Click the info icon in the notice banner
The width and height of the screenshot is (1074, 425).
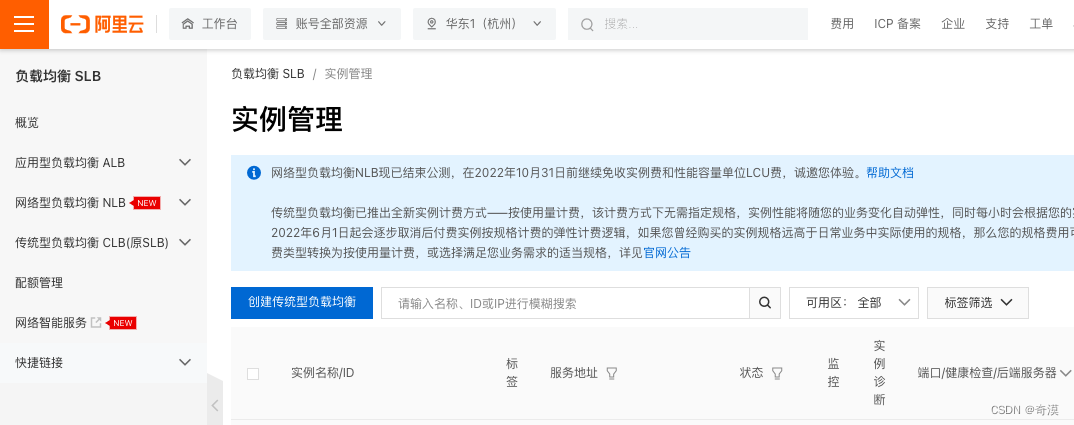point(253,173)
